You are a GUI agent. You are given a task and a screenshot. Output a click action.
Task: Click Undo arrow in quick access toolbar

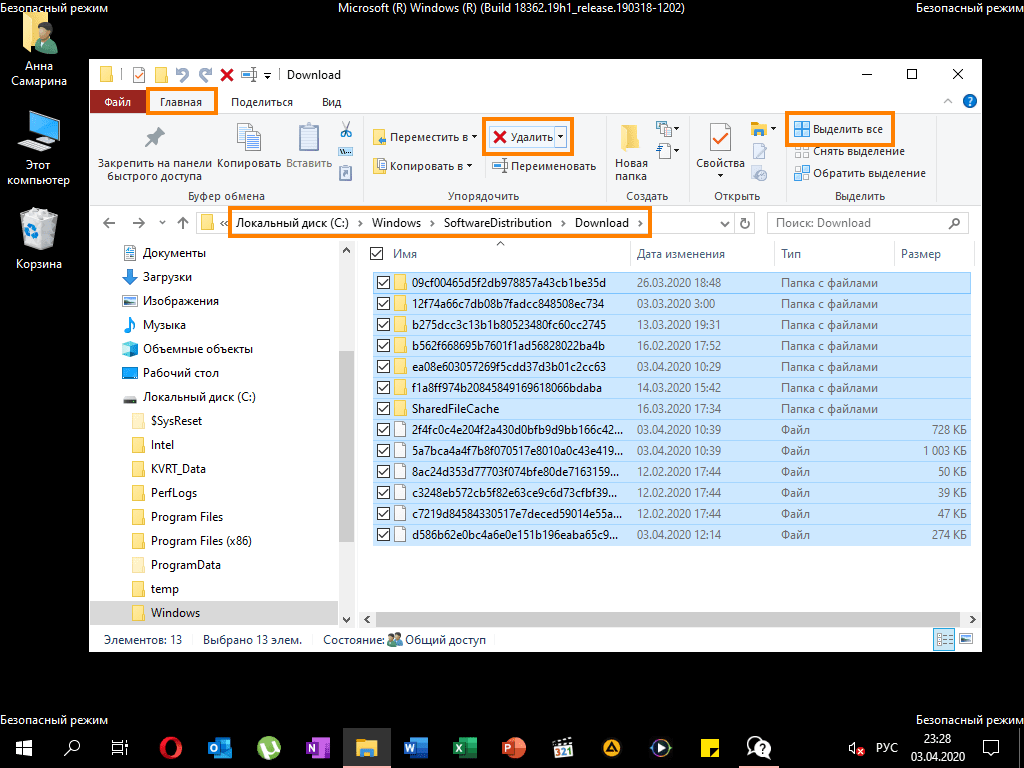coord(182,75)
